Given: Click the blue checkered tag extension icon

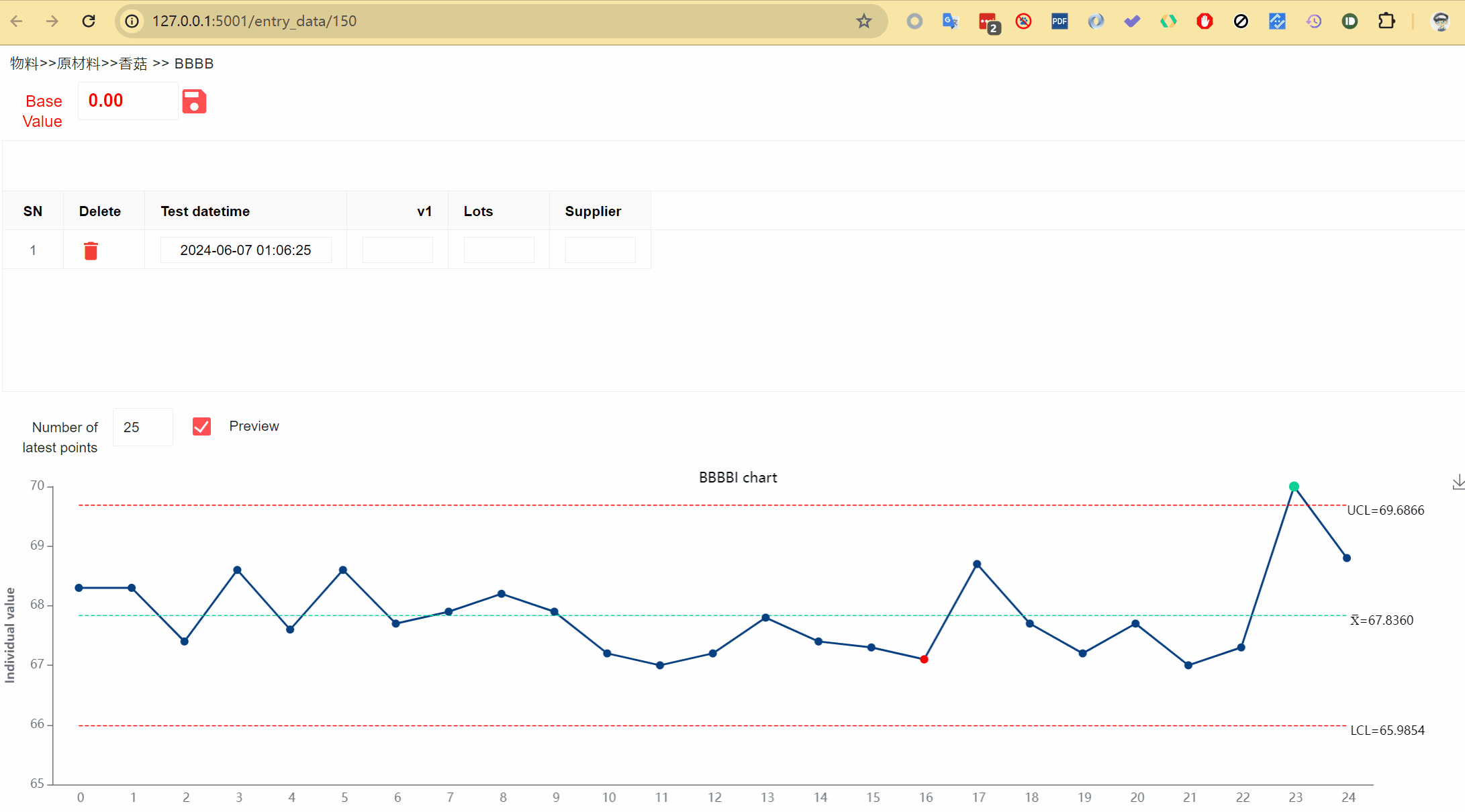Looking at the screenshot, I should pos(1277,21).
